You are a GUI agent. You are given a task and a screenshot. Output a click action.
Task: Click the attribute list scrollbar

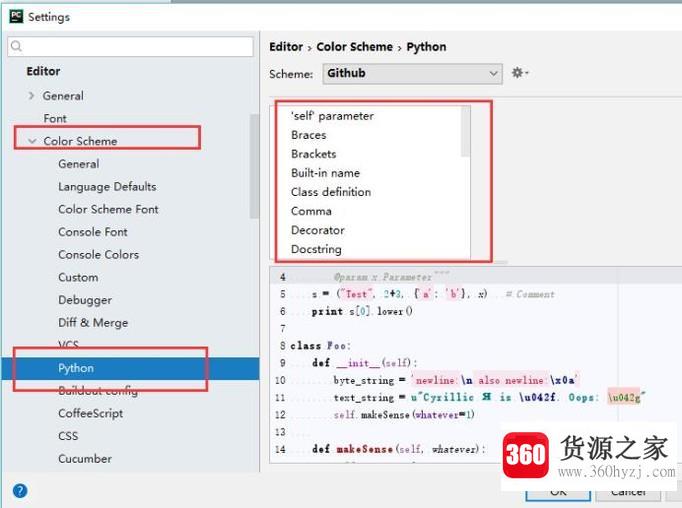[465, 131]
